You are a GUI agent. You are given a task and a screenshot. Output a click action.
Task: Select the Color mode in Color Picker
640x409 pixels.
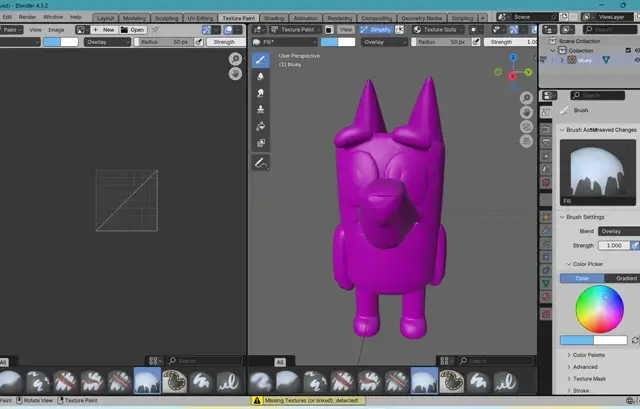pos(582,278)
